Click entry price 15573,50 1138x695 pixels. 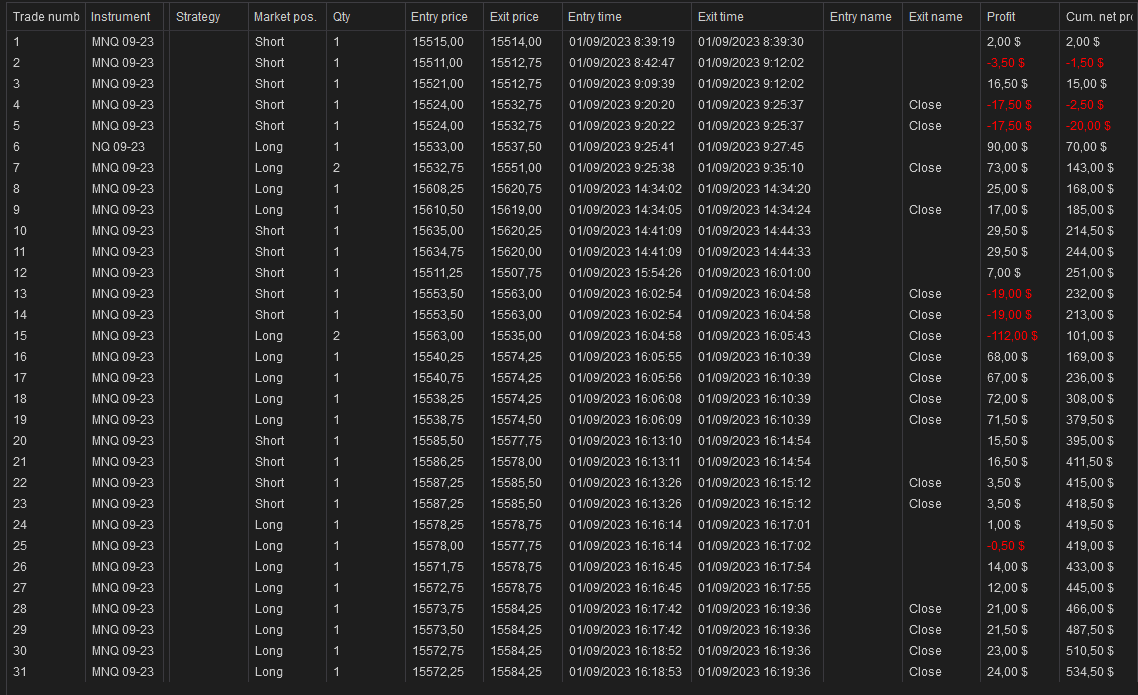pos(438,630)
